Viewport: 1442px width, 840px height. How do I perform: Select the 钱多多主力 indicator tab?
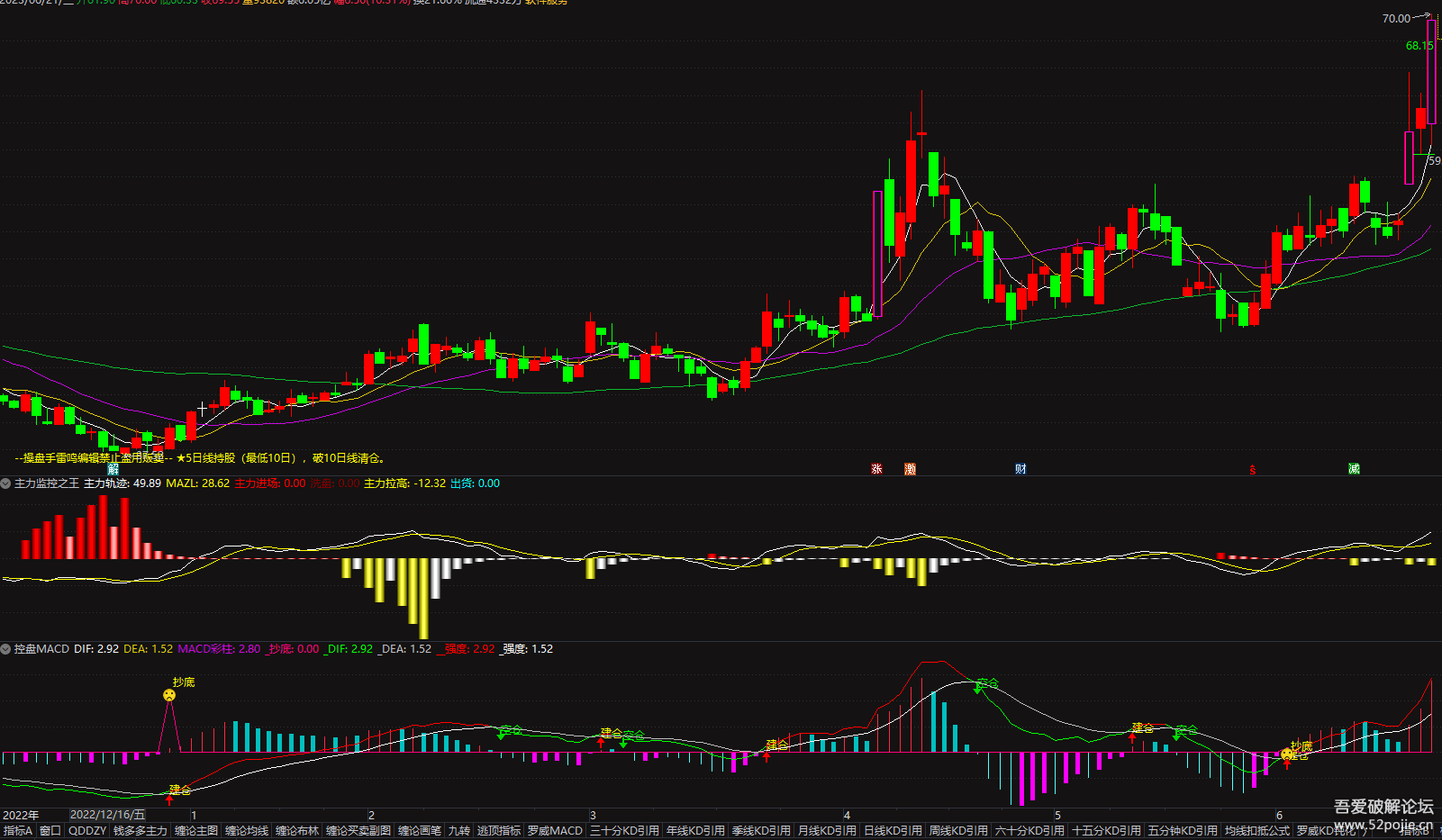click(140, 831)
